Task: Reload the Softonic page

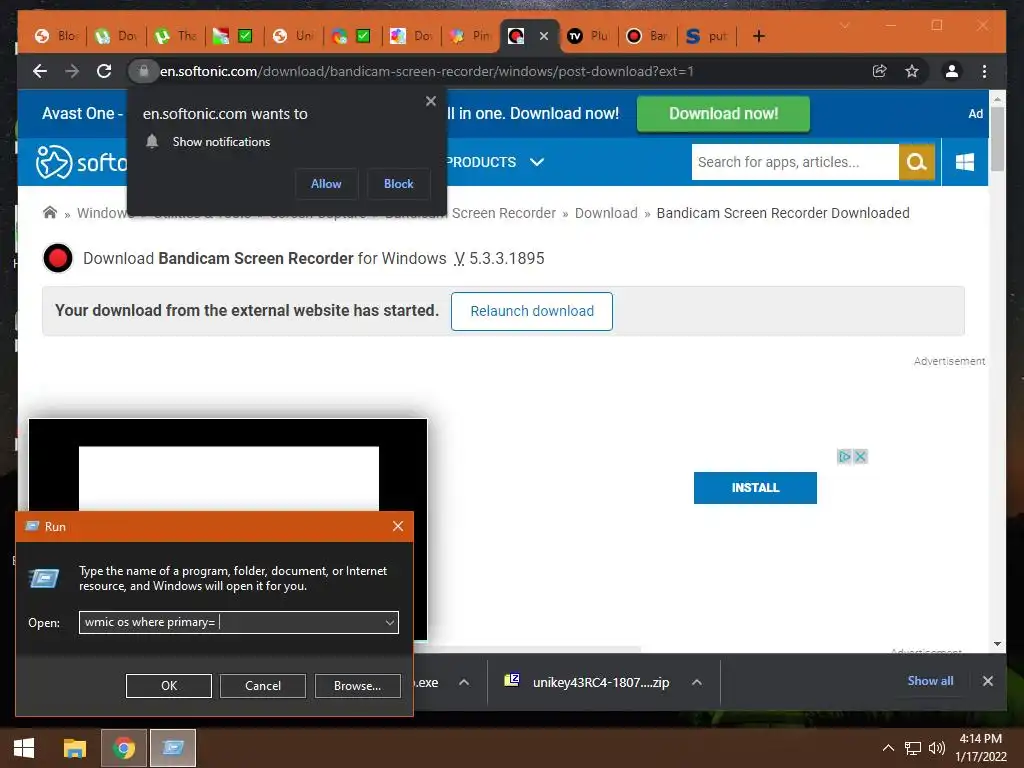Action: 104,71
